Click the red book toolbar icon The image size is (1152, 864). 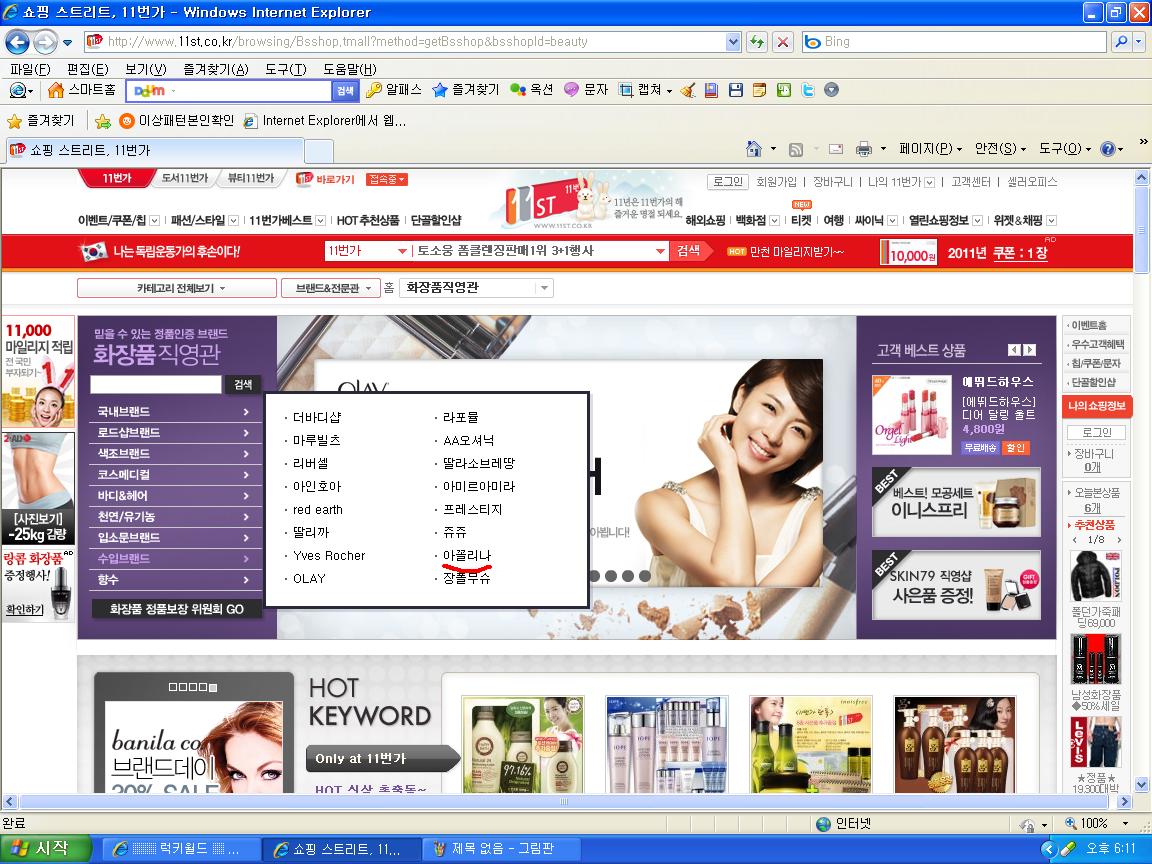click(x=711, y=90)
